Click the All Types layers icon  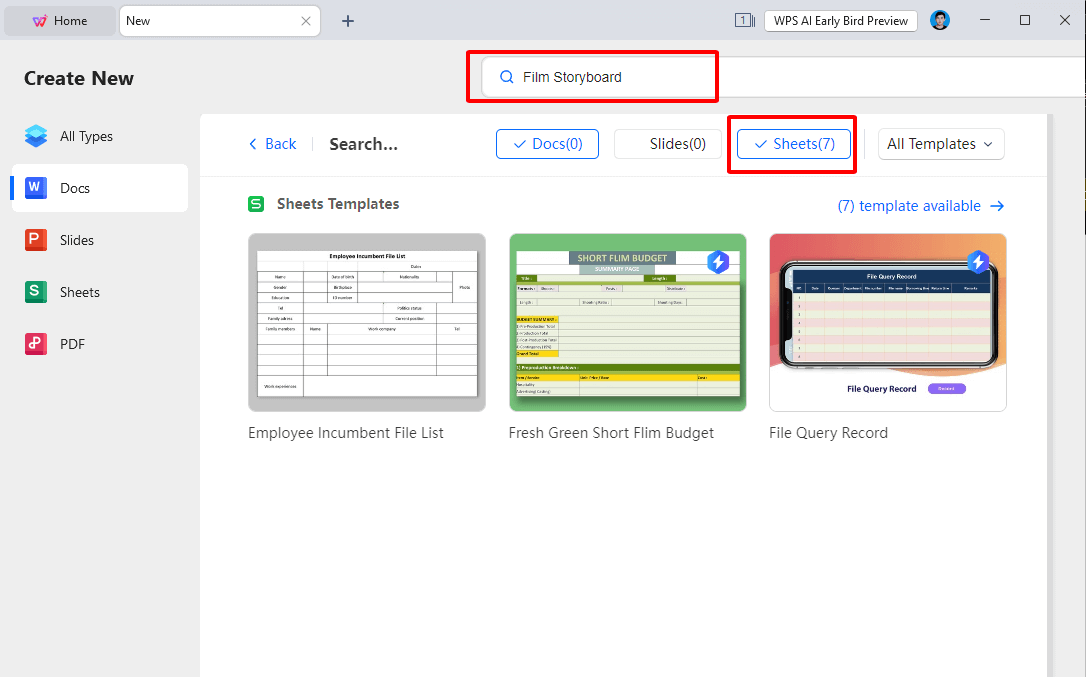coord(36,137)
